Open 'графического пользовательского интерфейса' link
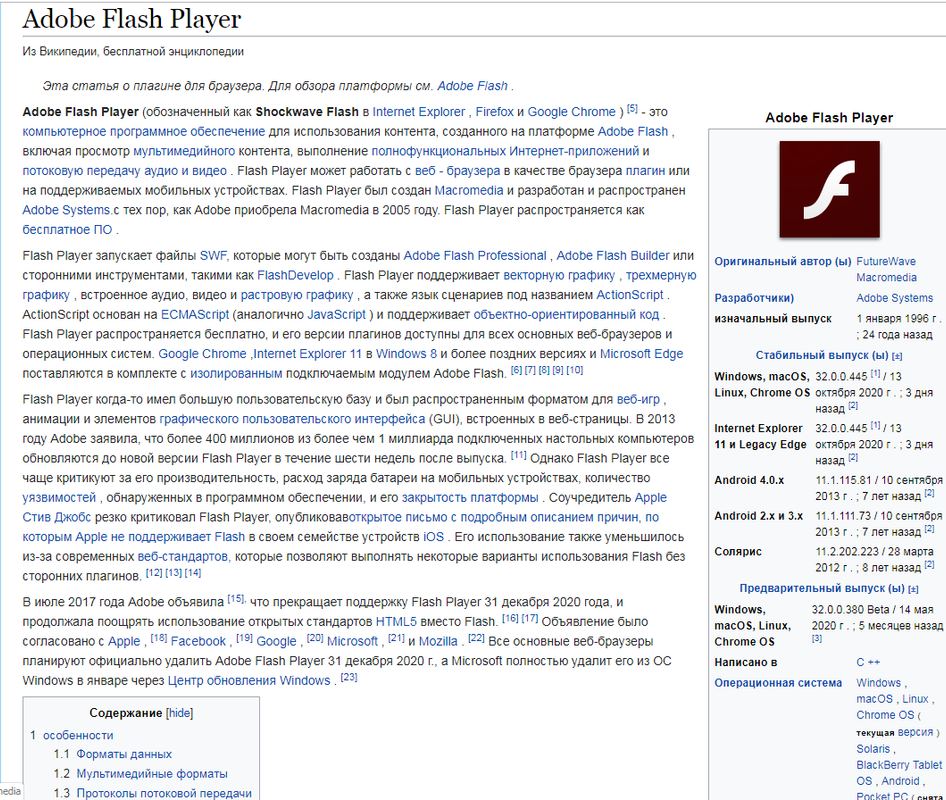Viewport: 946px width, 800px height. coord(292,419)
